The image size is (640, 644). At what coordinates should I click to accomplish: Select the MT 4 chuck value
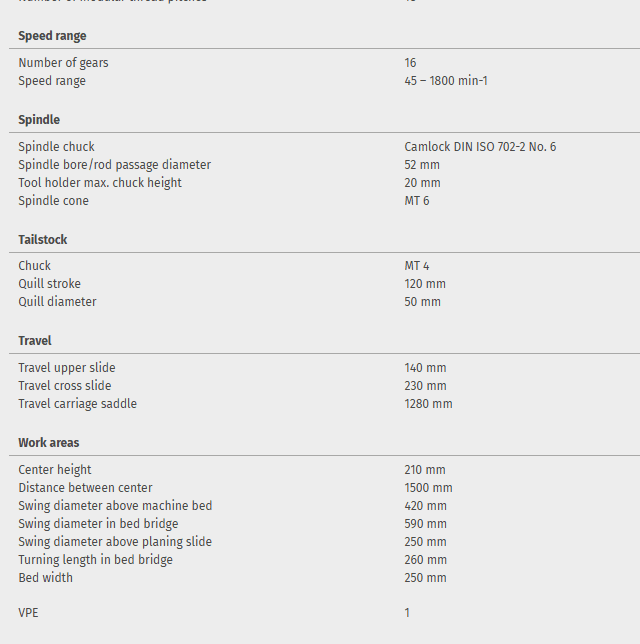(x=417, y=266)
